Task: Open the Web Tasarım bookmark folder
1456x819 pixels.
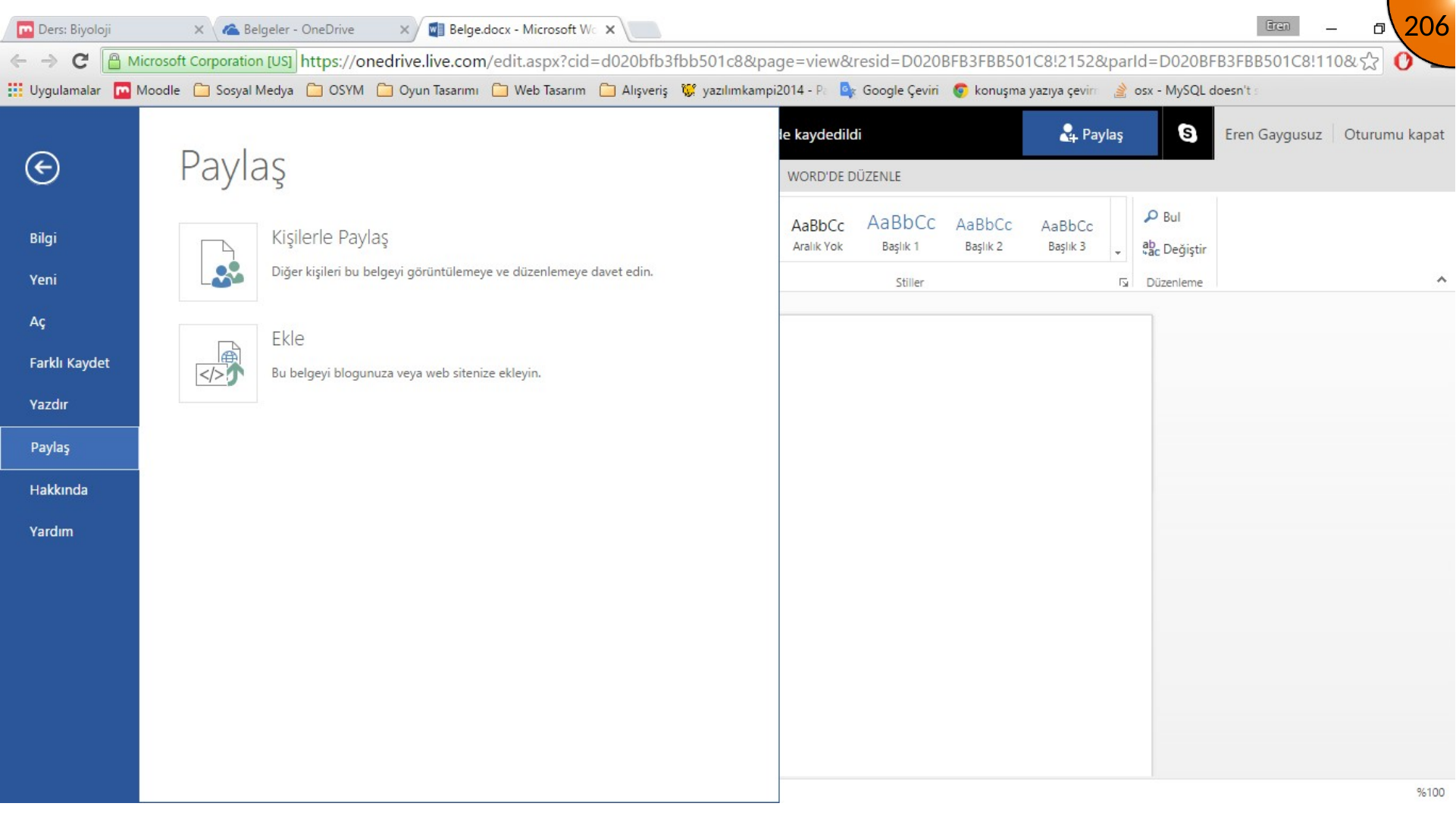Action: [x=539, y=90]
